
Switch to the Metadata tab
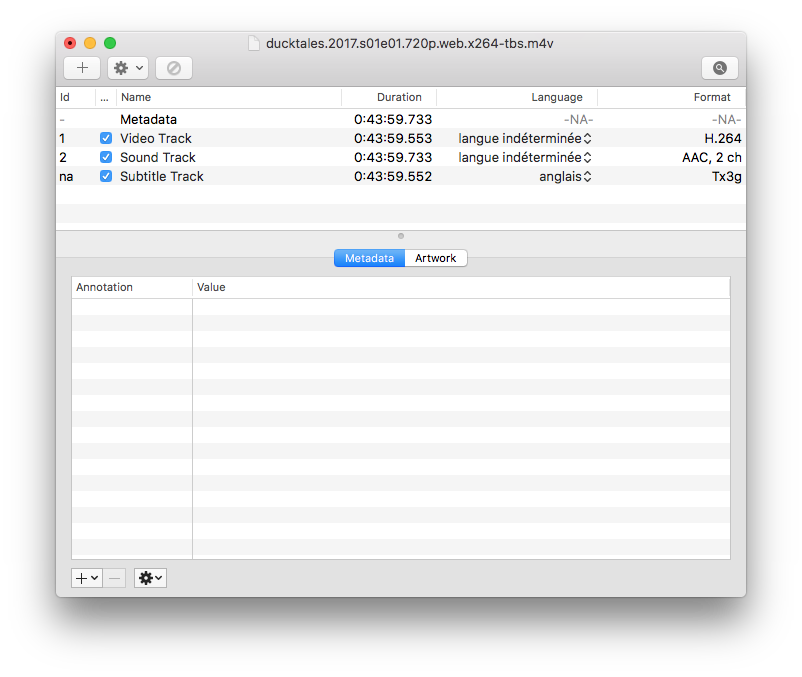click(x=369, y=258)
